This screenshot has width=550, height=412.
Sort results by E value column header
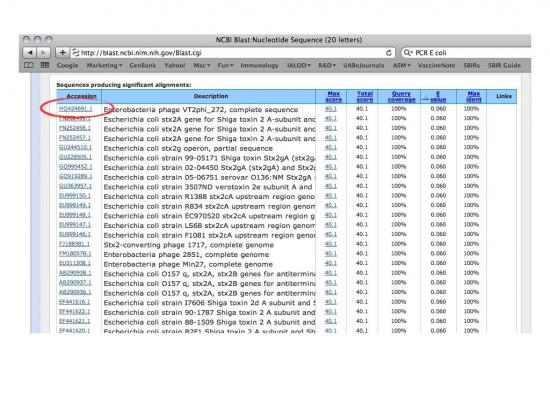(438, 96)
